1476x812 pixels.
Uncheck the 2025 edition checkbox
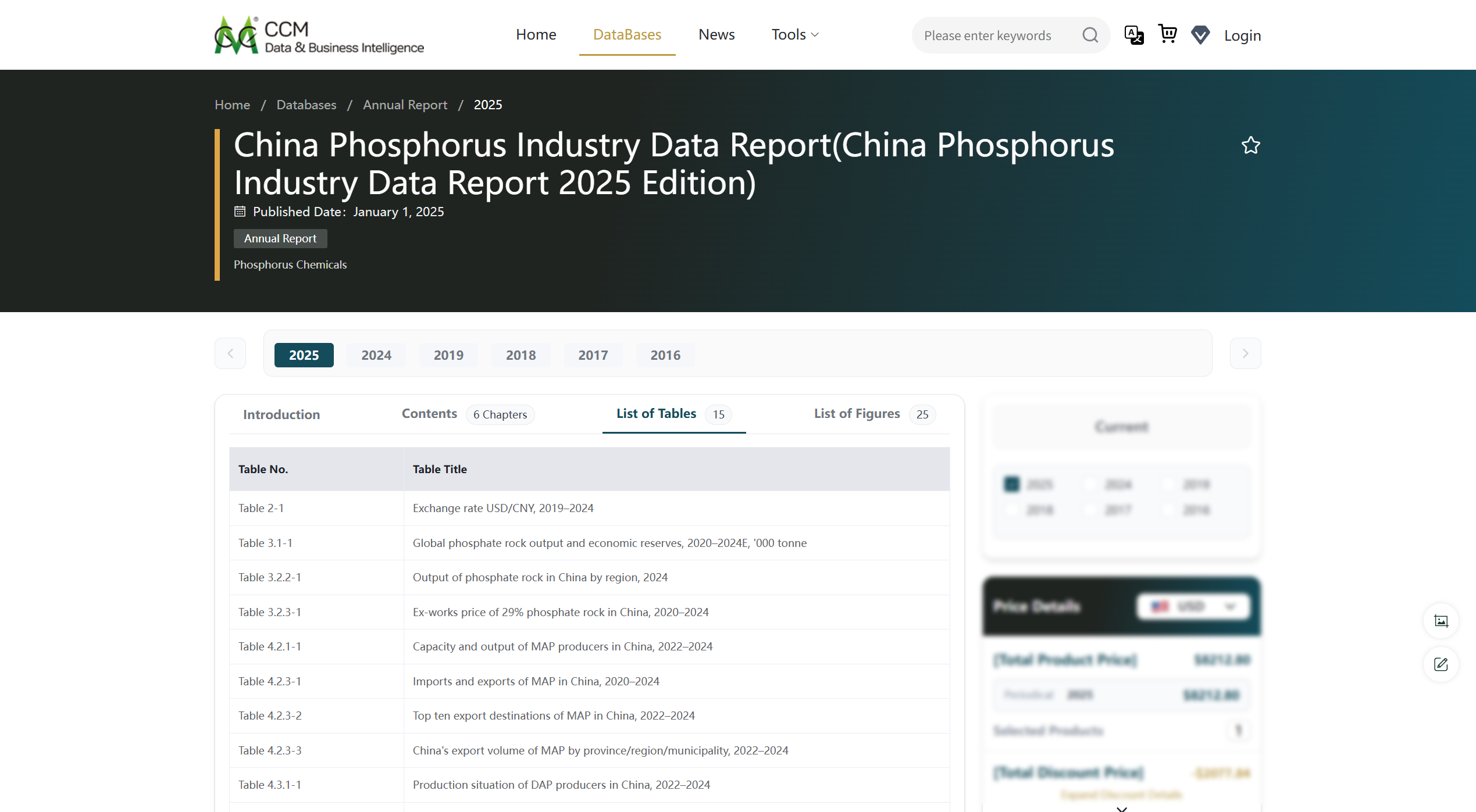coord(1012,484)
